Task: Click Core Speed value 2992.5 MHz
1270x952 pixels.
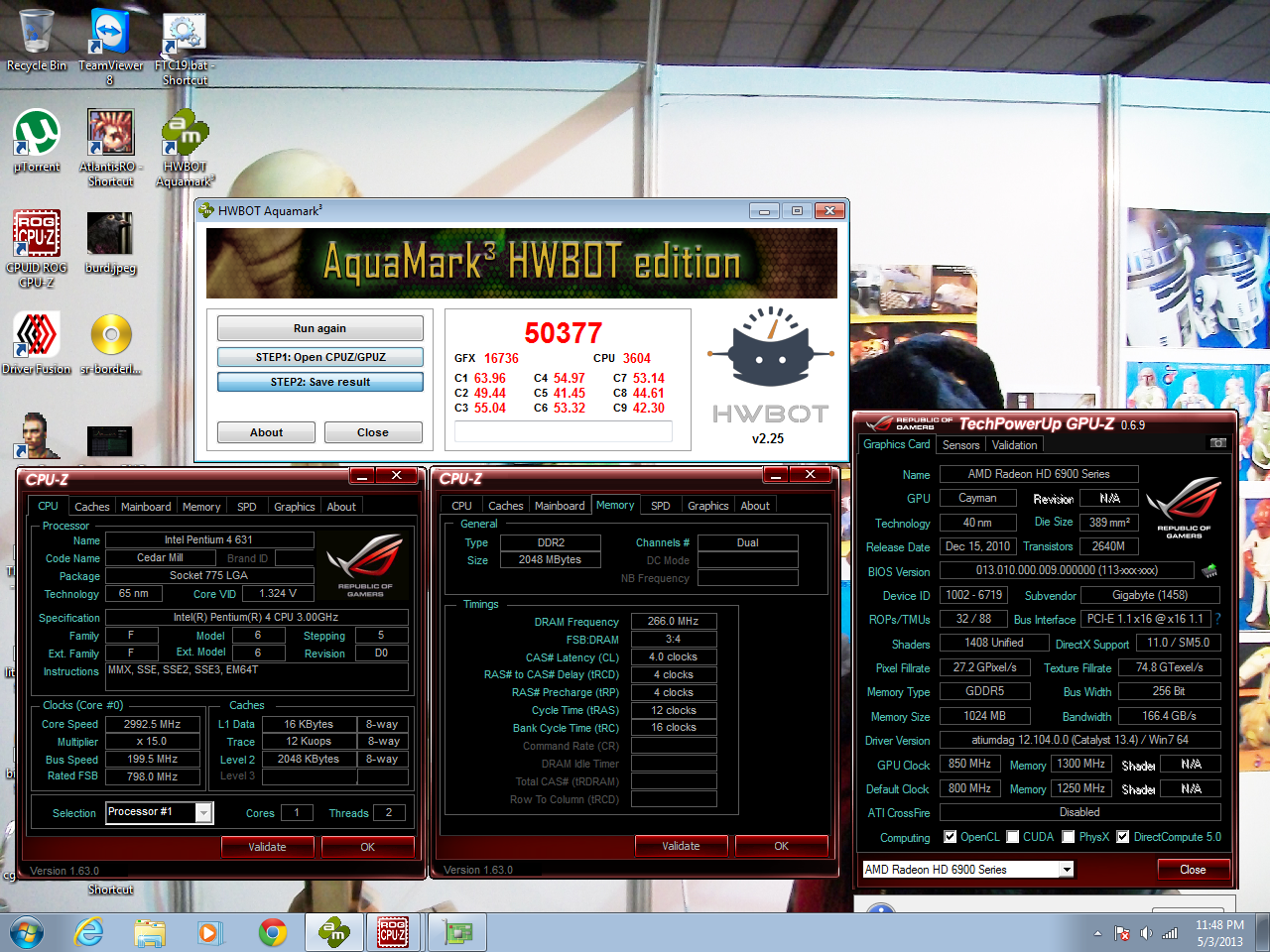Action: click(x=152, y=724)
